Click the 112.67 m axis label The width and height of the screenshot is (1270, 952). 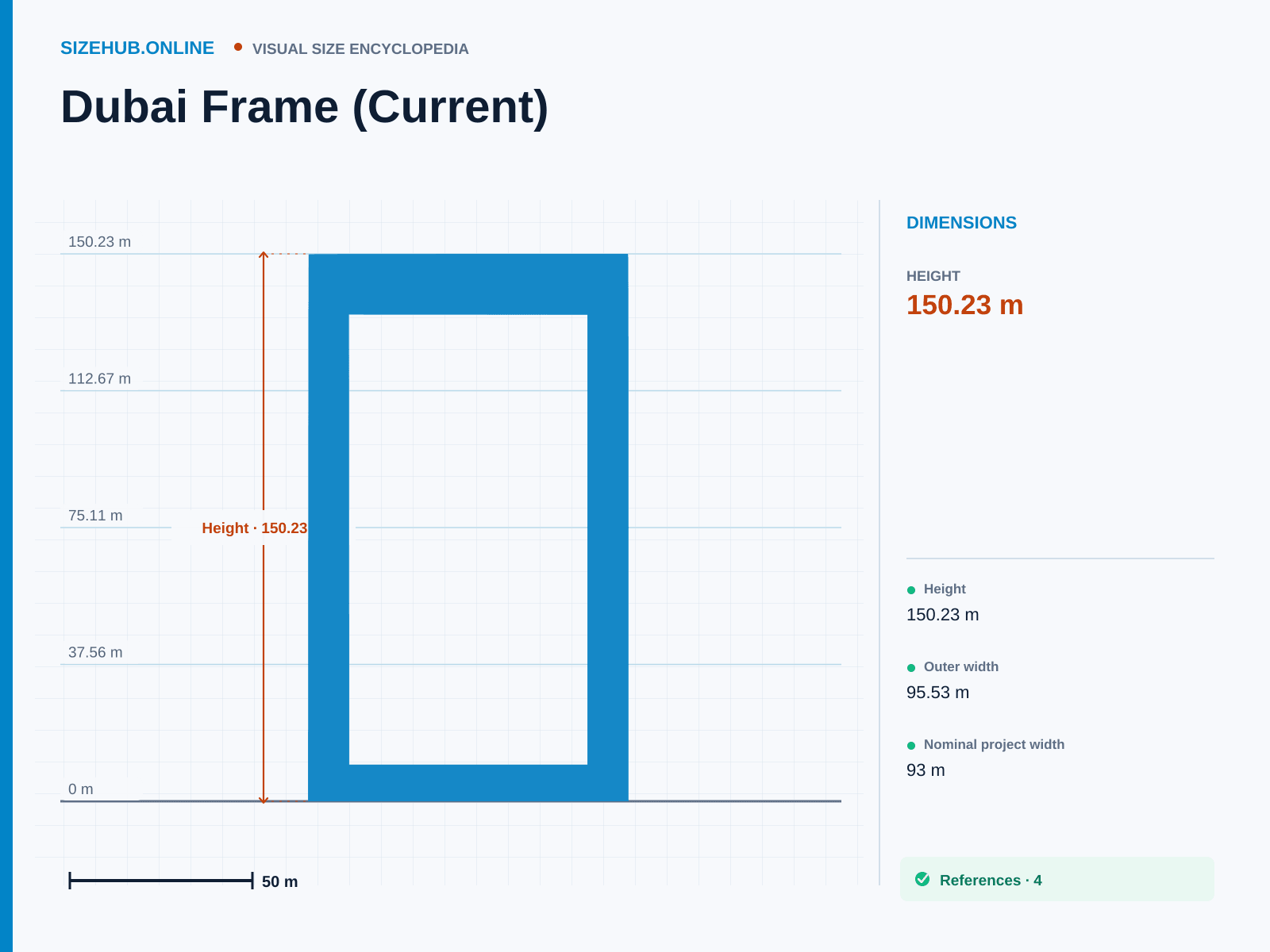[x=99, y=378]
